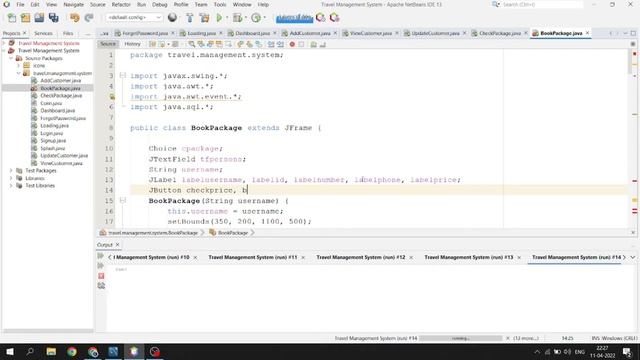Open File Explorer from the taskbar
640x360 pixels.
(x=51, y=351)
